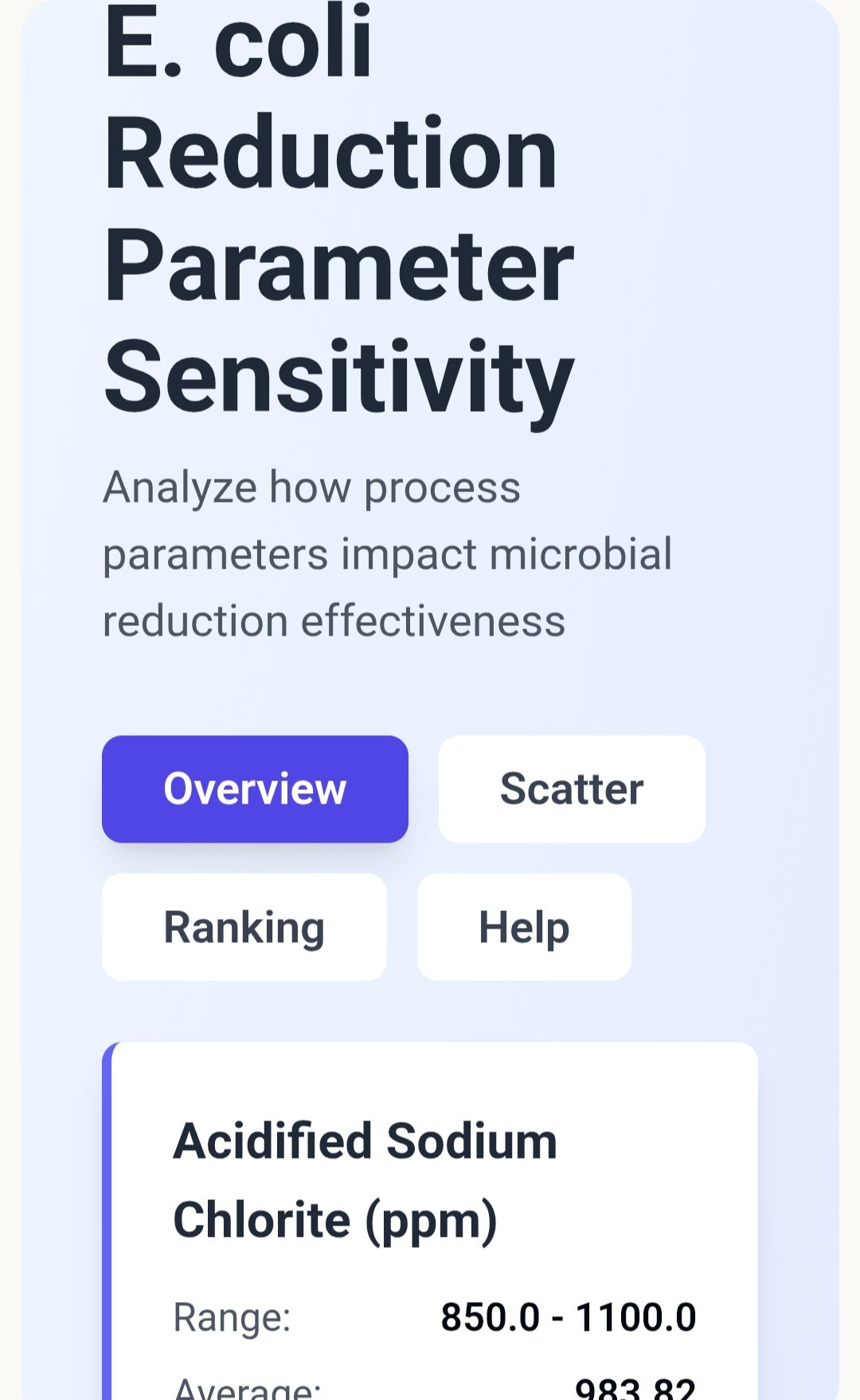Open the Ranking tab

[x=244, y=927]
